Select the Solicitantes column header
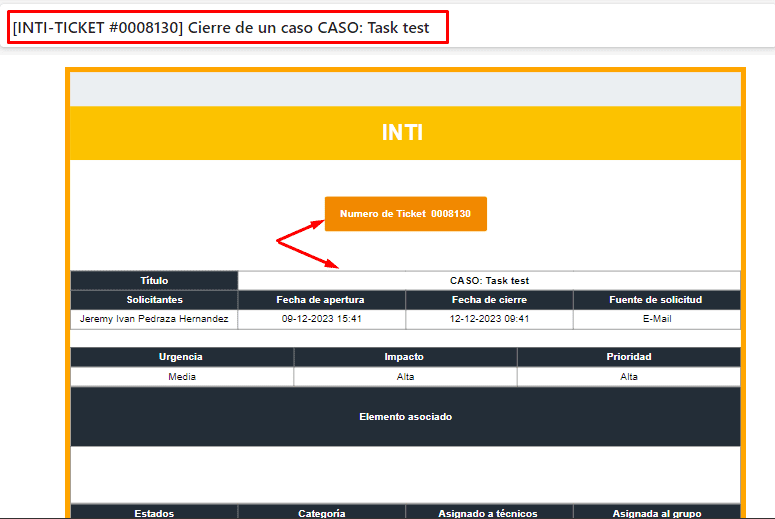Image resolution: width=775 pixels, height=519 pixels. coord(154,300)
